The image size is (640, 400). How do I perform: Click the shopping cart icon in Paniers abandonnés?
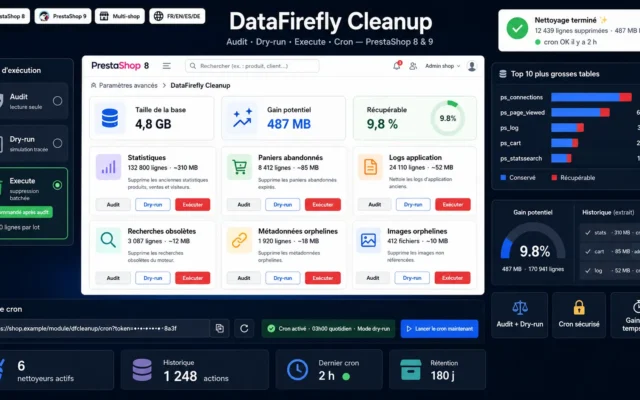tap(239, 167)
